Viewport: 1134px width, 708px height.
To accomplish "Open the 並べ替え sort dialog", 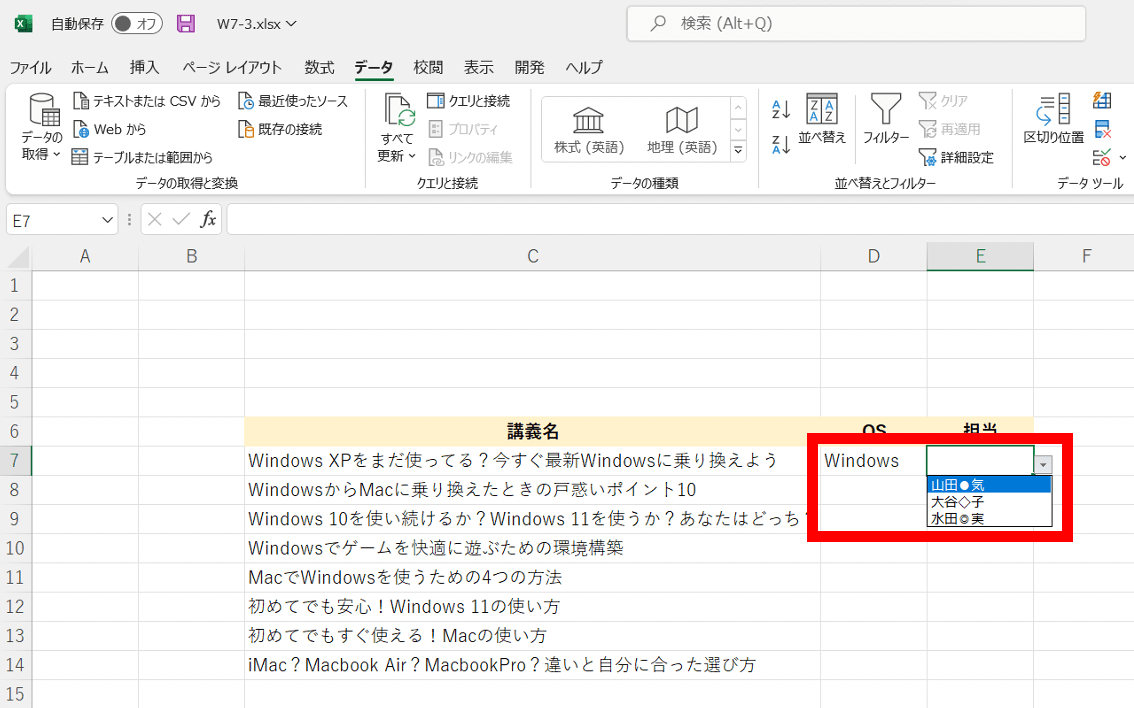I will 822,119.
